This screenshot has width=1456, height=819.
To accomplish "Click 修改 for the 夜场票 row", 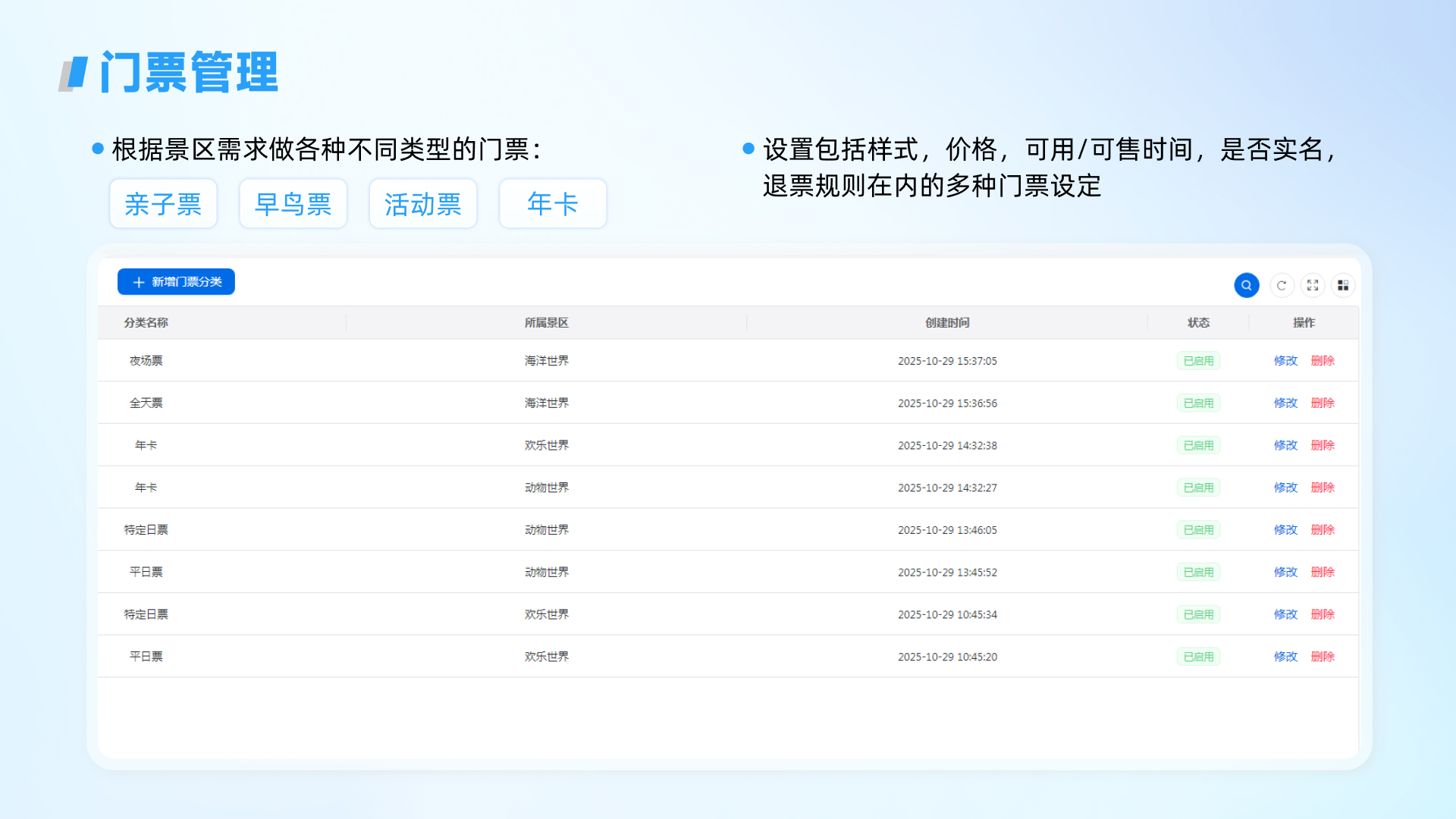I will 1285,361.
